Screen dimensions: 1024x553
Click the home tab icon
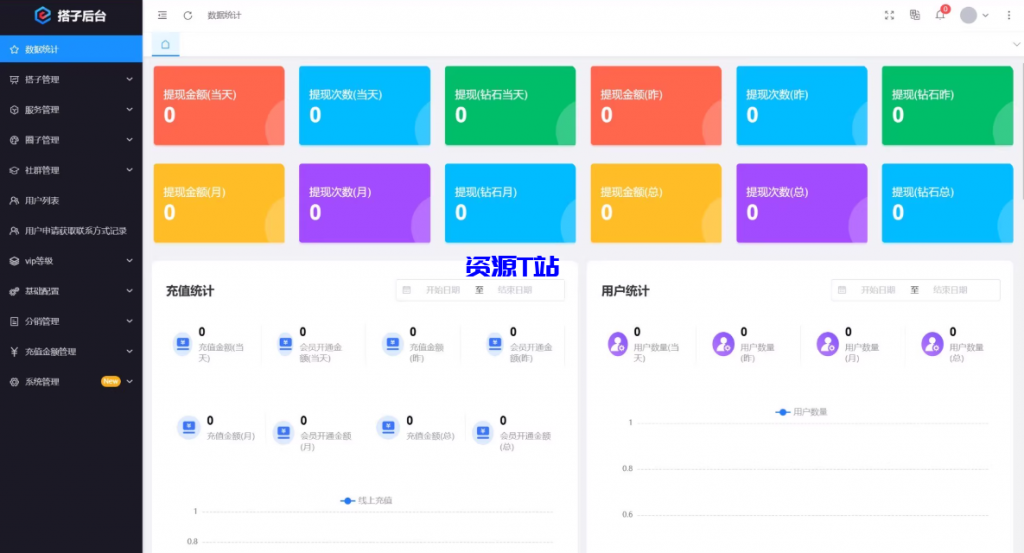tap(165, 44)
